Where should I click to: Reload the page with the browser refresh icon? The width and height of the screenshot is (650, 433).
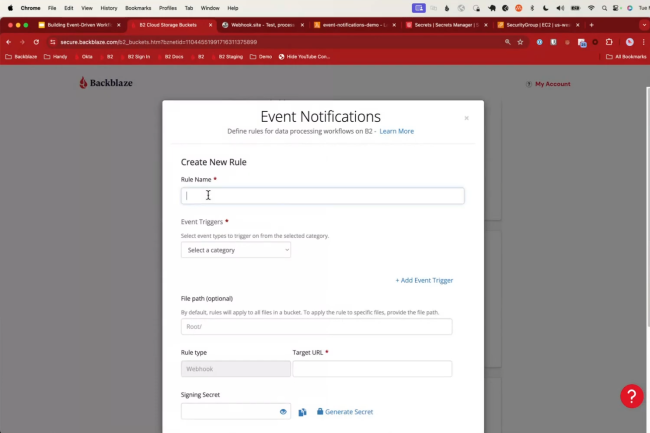pyautogui.click(x=37, y=42)
